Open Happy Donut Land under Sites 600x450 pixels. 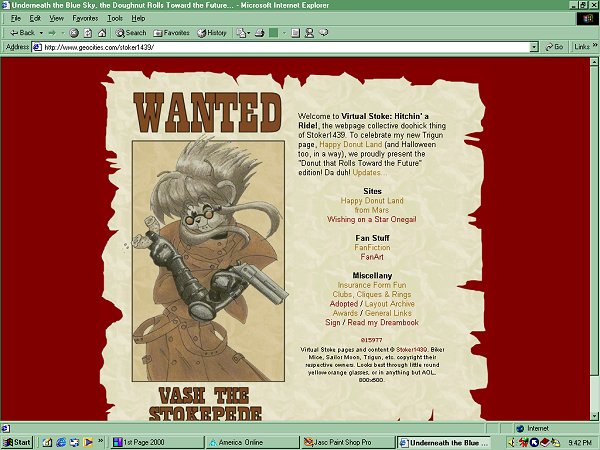point(372,201)
